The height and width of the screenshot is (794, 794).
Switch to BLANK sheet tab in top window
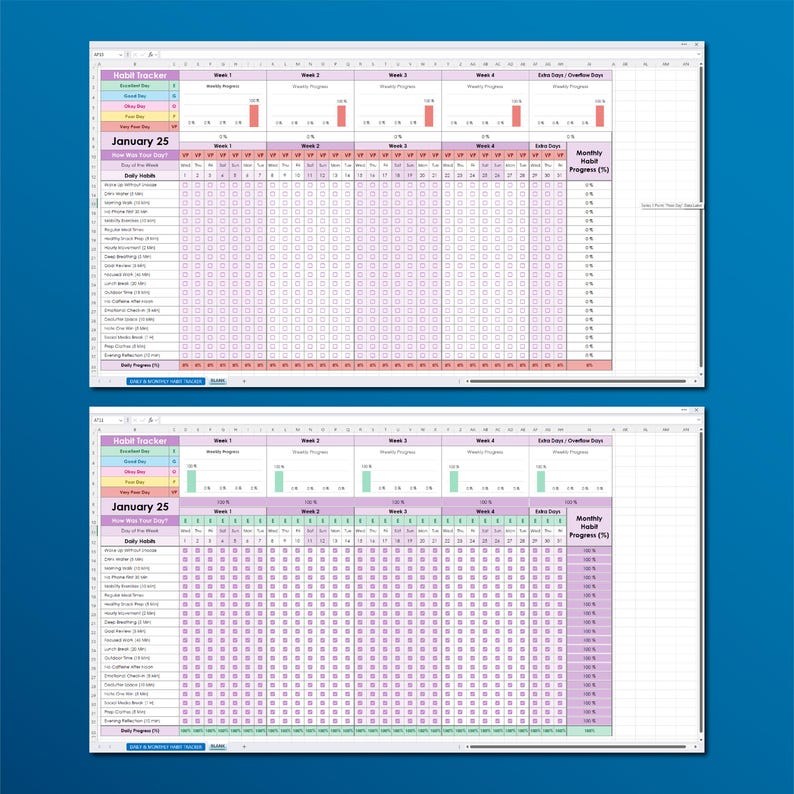click(x=218, y=381)
